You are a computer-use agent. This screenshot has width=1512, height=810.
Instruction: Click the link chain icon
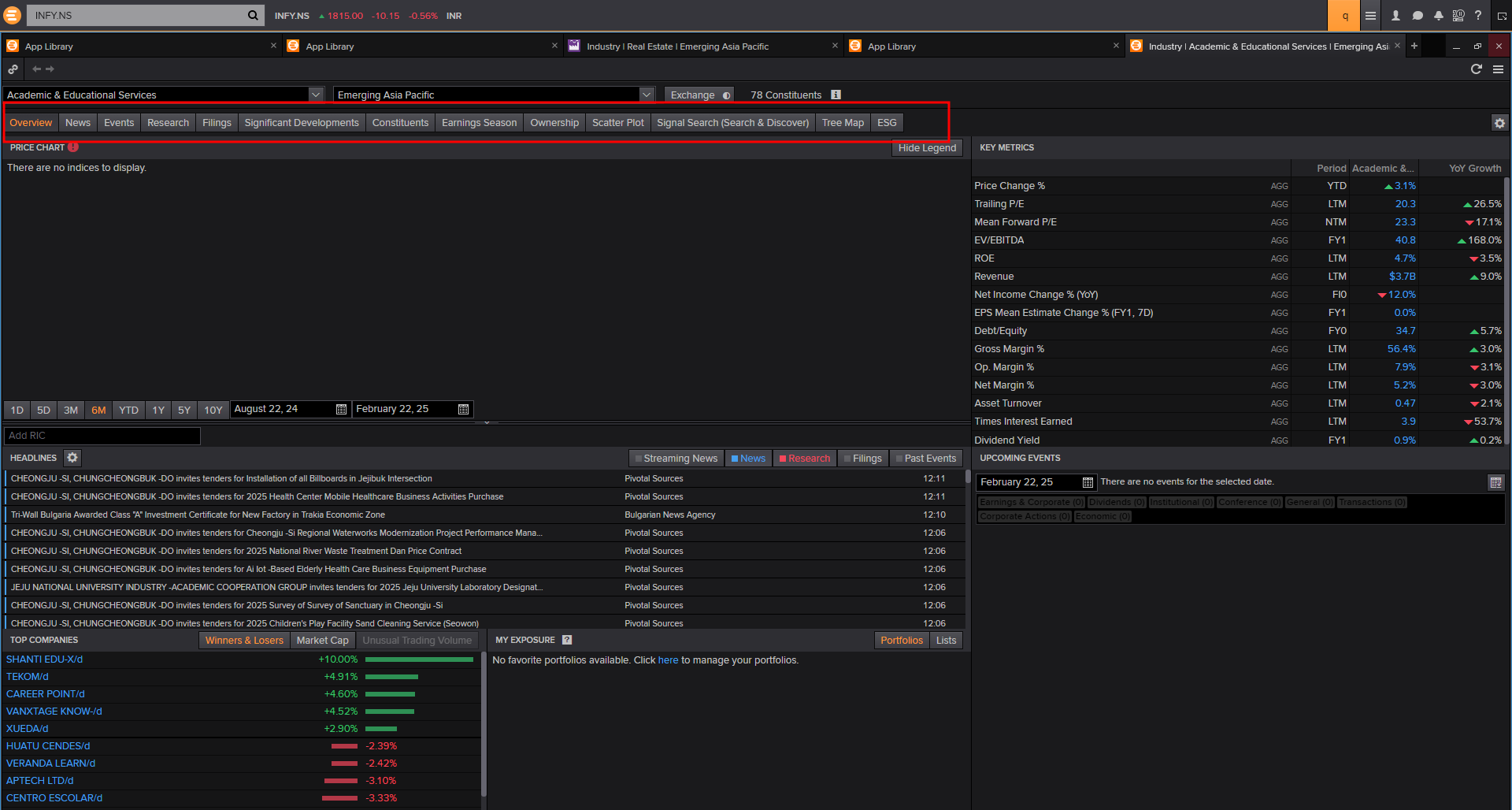tap(13, 69)
